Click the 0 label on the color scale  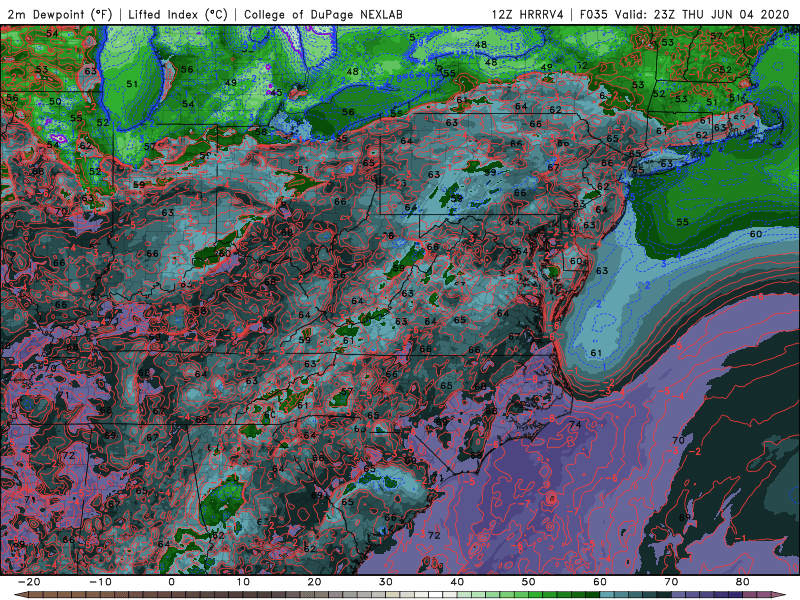point(171,582)
